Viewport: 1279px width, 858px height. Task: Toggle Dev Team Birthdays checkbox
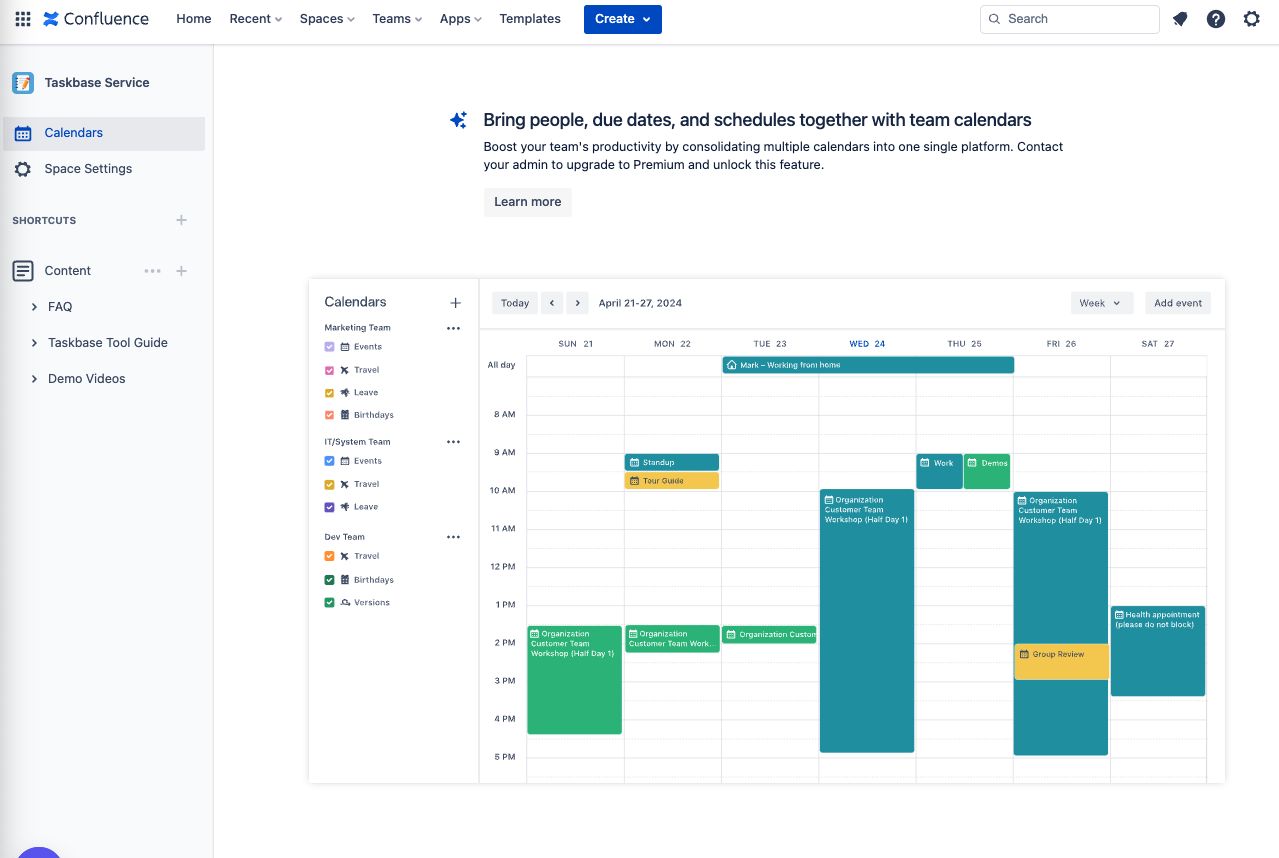click(x=329, y=580)
